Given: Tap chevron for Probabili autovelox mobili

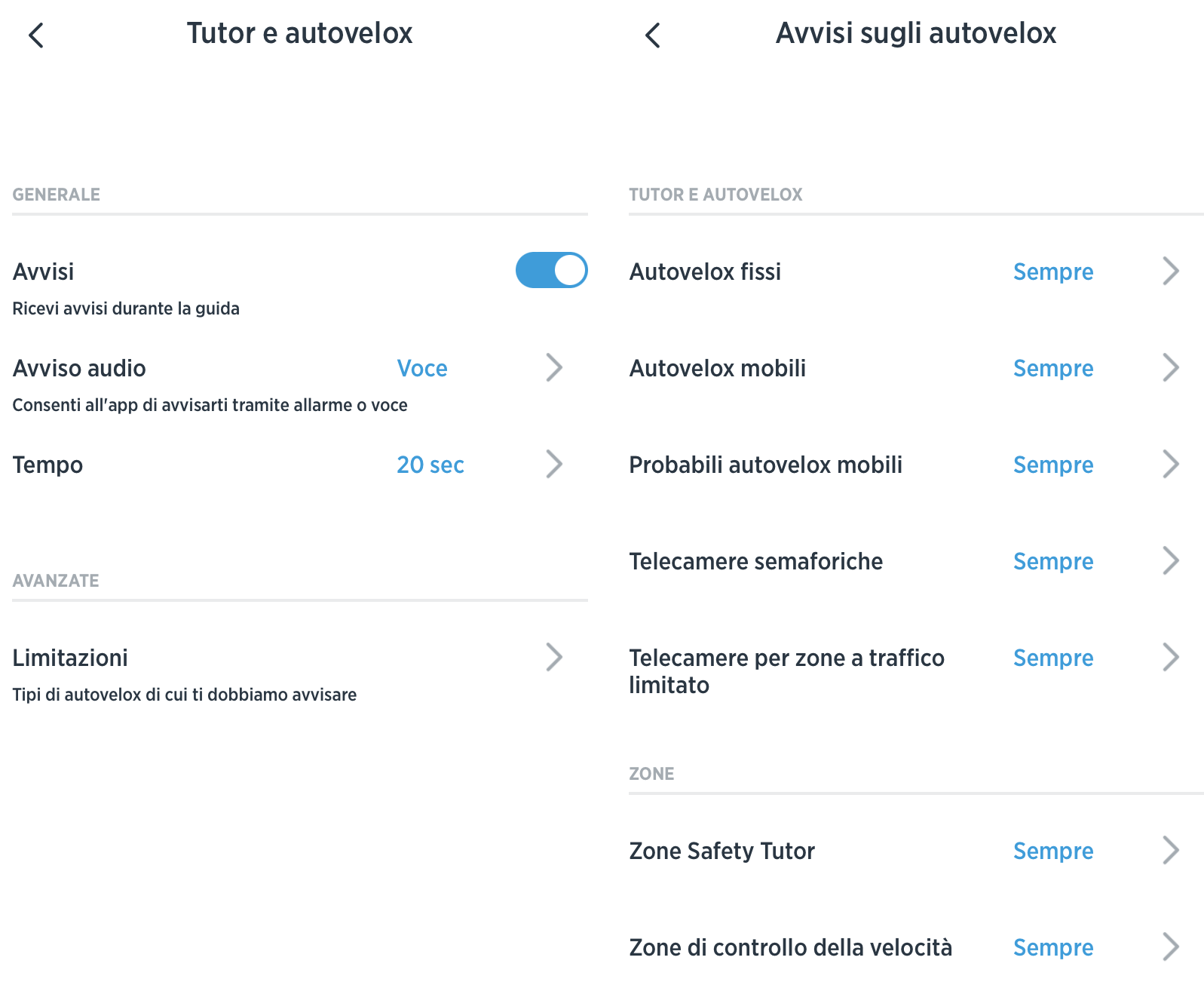Looking at the screenshot, I should click(x=1170, y=464).
